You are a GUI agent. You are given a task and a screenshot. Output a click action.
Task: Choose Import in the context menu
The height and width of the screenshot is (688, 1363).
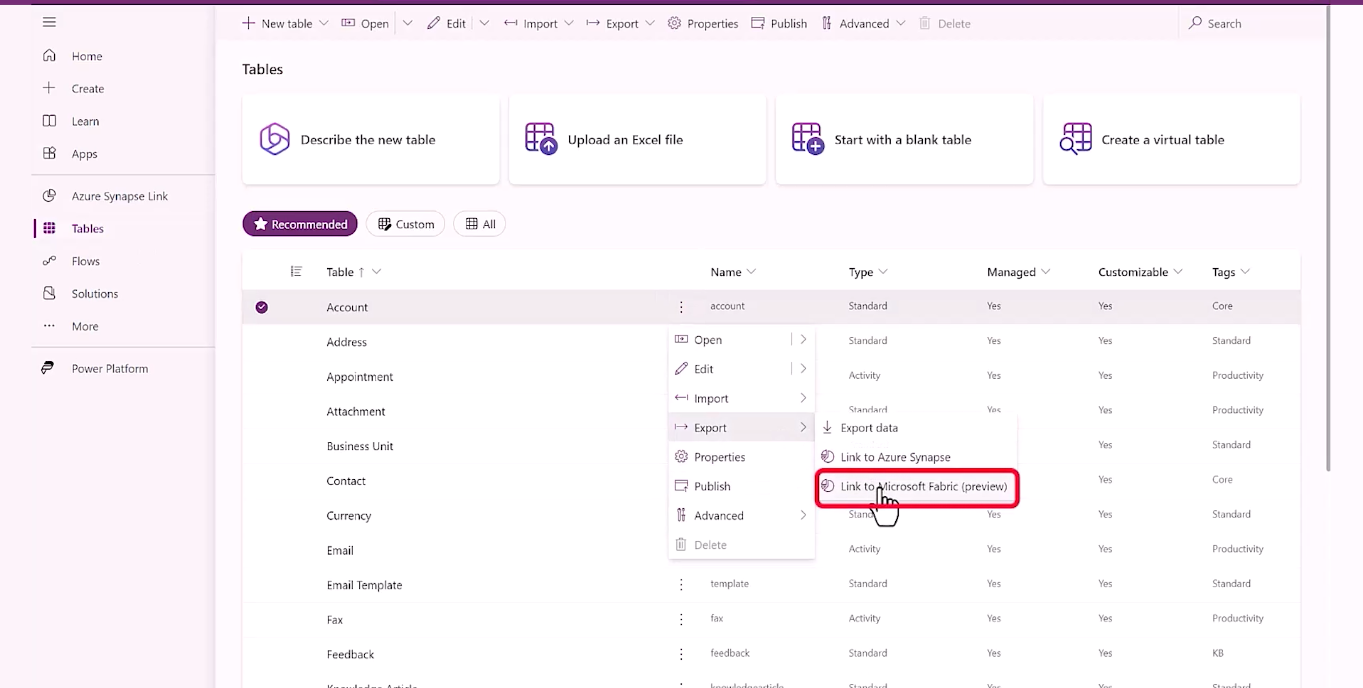click(x=741, y=398)
